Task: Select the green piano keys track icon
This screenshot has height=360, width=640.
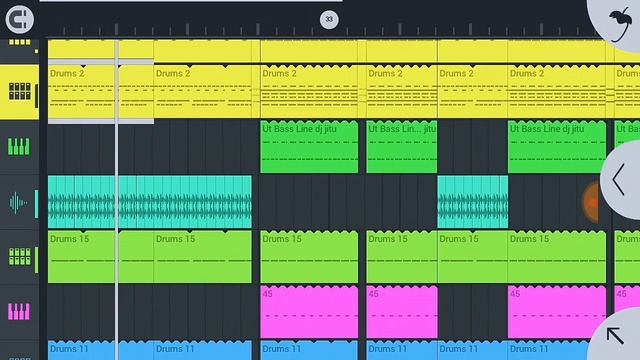Action: point(19,147)
